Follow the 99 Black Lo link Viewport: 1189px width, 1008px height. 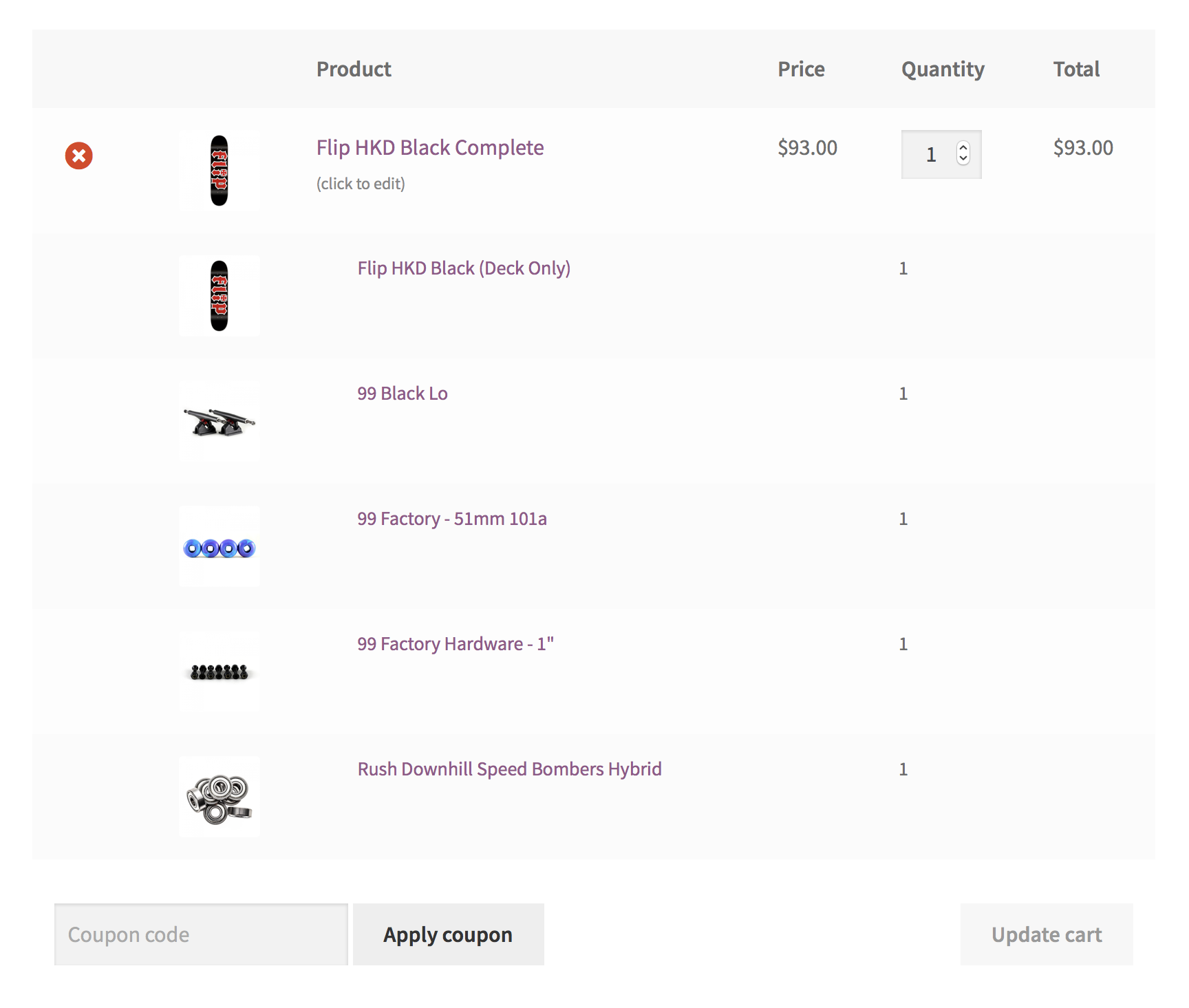[x=403, y=394]
